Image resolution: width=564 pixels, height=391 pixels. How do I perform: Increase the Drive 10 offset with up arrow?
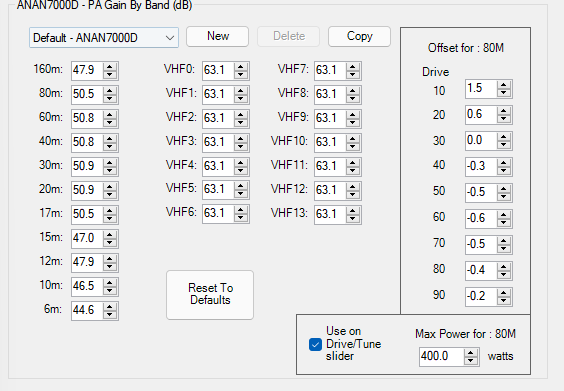[x=504, y=85]
